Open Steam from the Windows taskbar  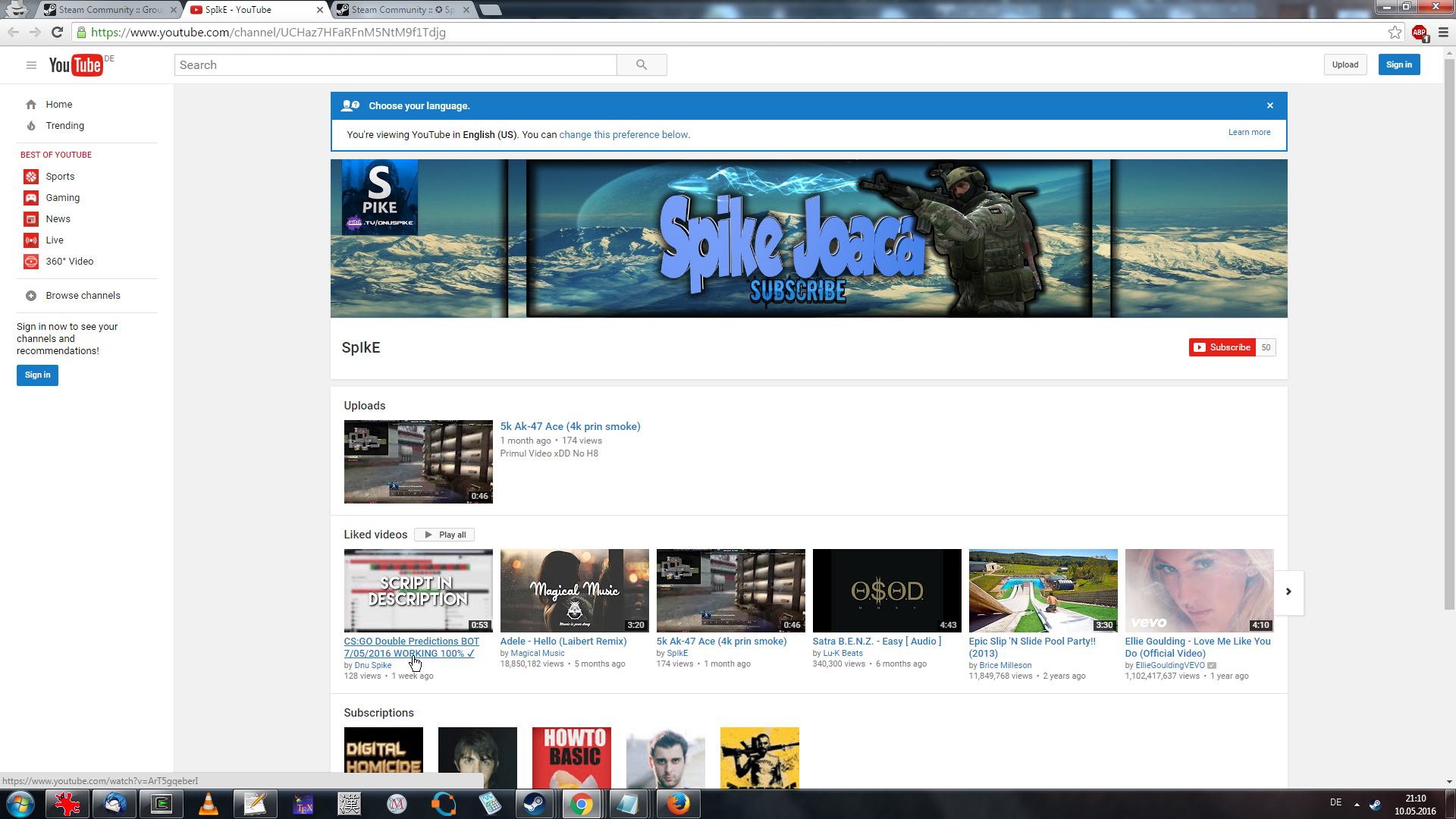(535, 804)
